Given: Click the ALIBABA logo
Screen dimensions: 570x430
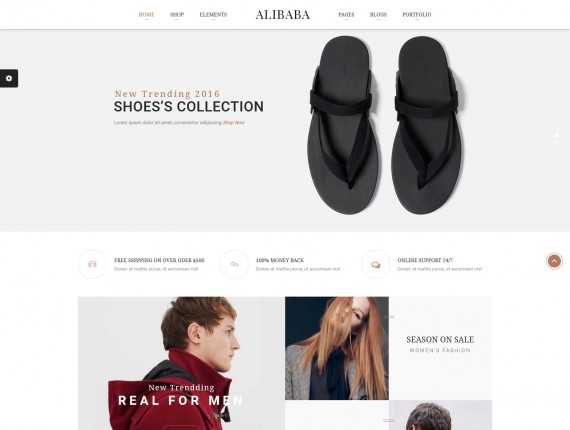Looking at the screenshot, I should pyautogui.click(x=282, y=15).
